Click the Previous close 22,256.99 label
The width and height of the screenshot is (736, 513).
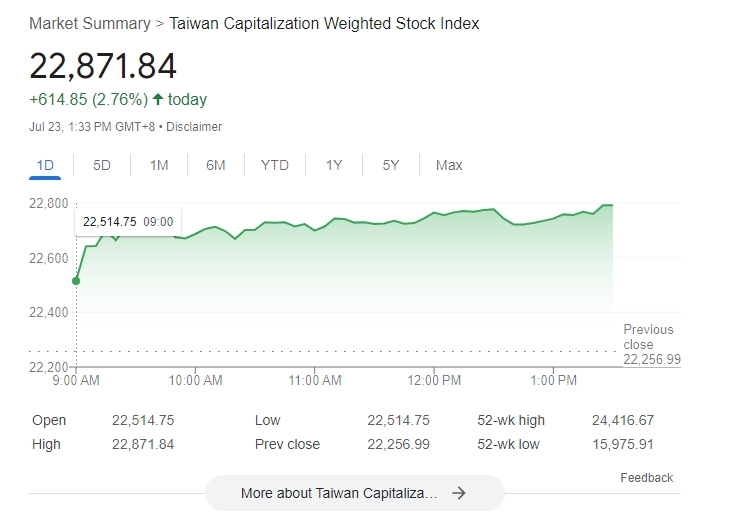(x=652, y=345)
